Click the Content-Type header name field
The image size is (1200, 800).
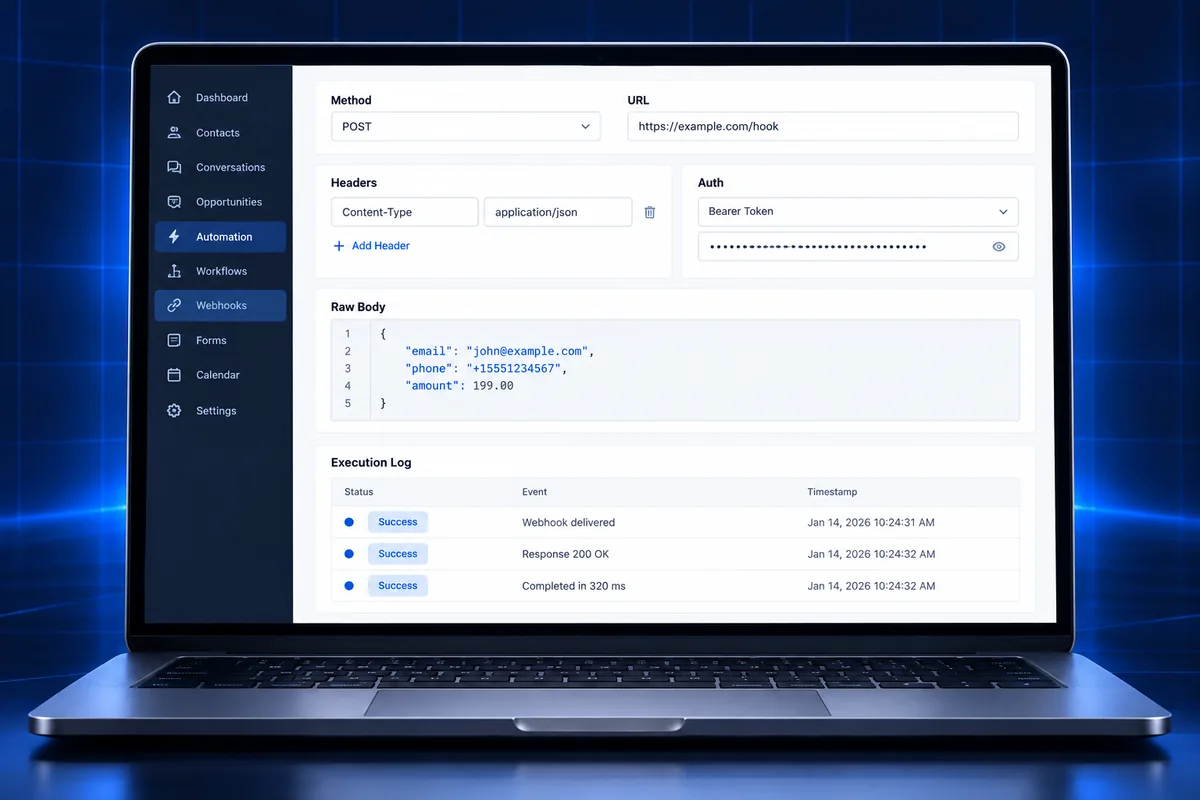pos(405,212)
